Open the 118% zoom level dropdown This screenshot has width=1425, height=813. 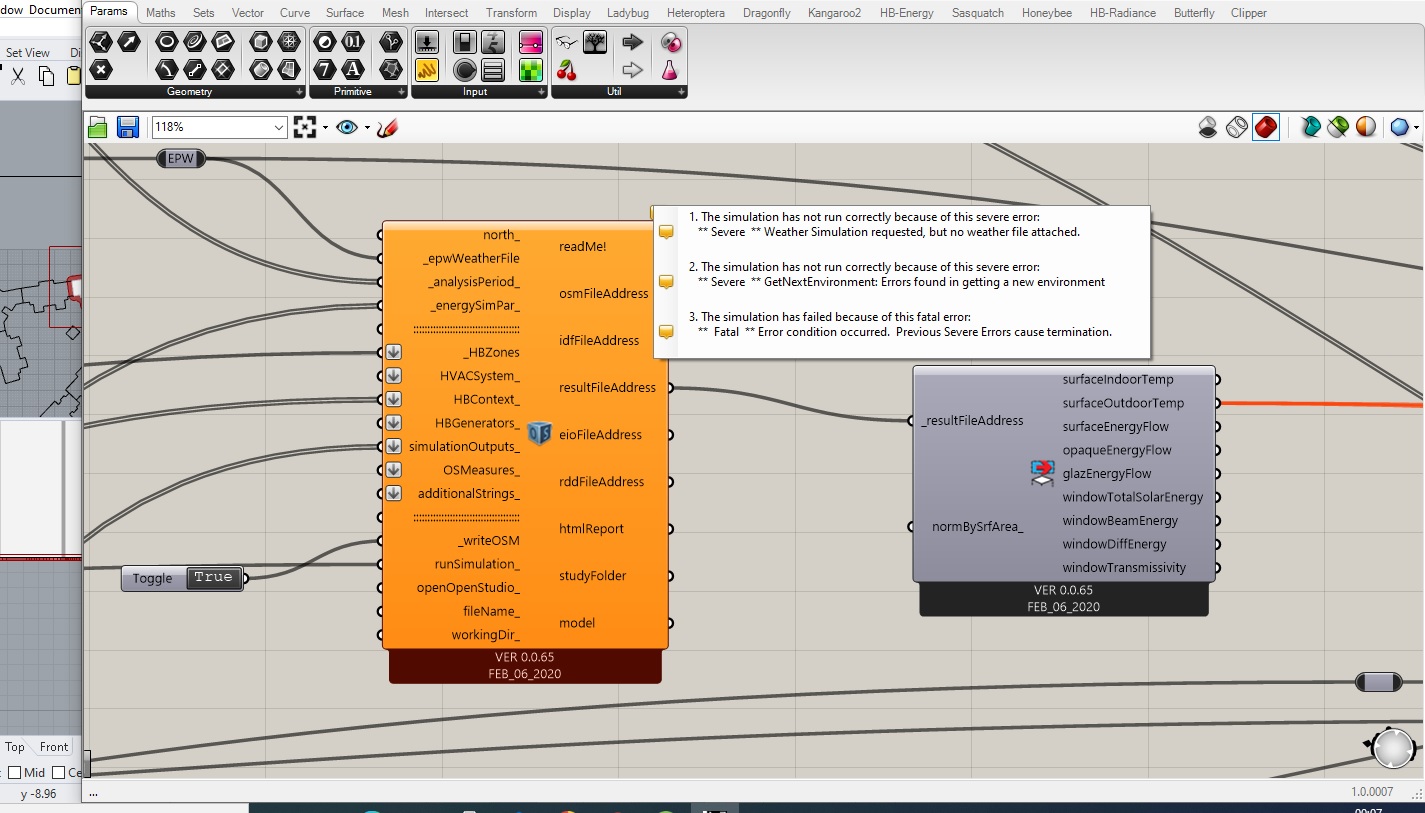(279, 128)
